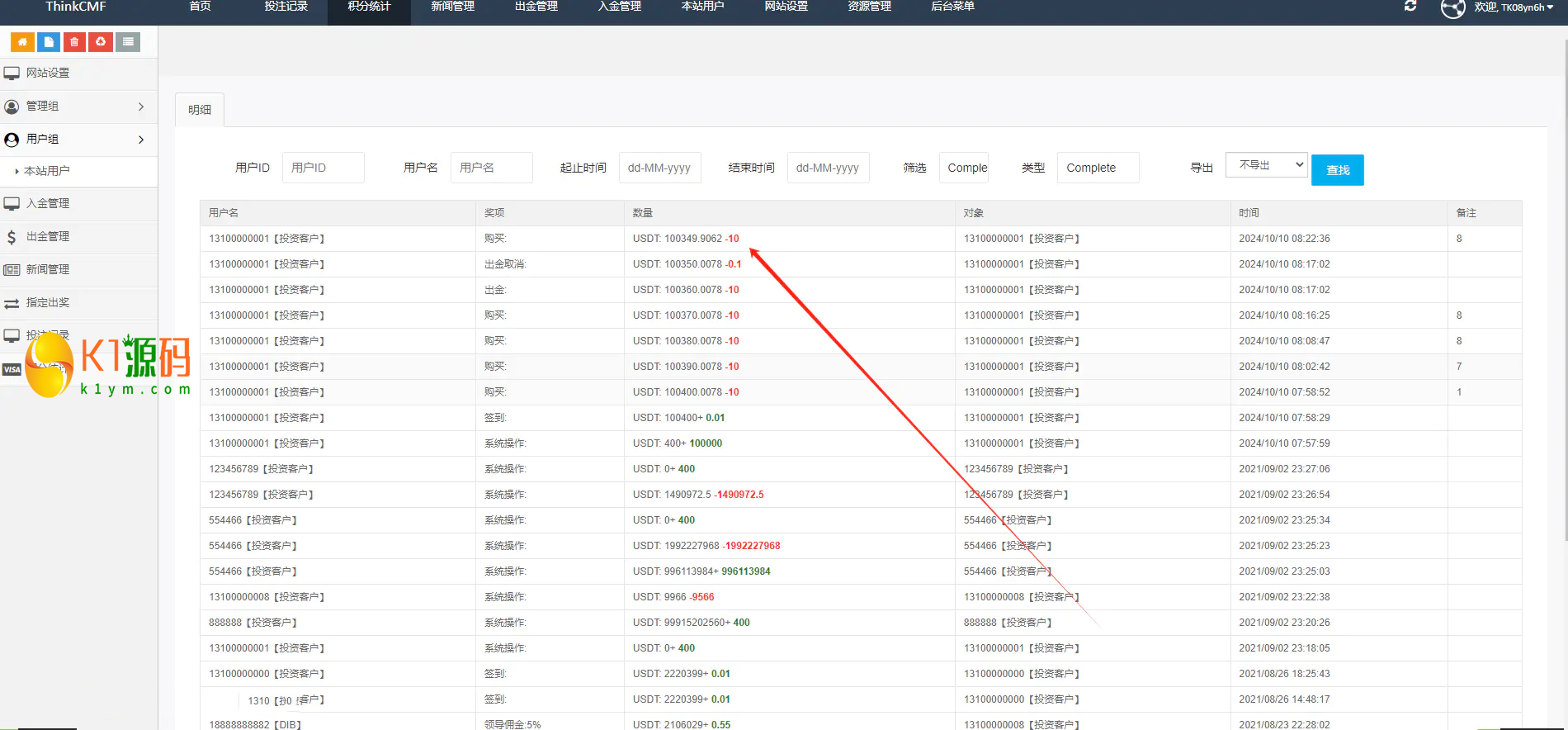Click the 筛选 filter field

coord(964,168)
